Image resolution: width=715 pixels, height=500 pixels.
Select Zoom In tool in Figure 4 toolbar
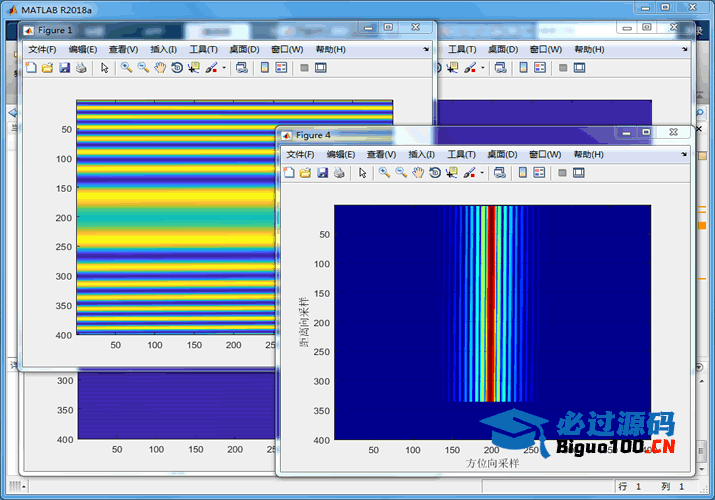pyautogui.click(x=384, y=173)
